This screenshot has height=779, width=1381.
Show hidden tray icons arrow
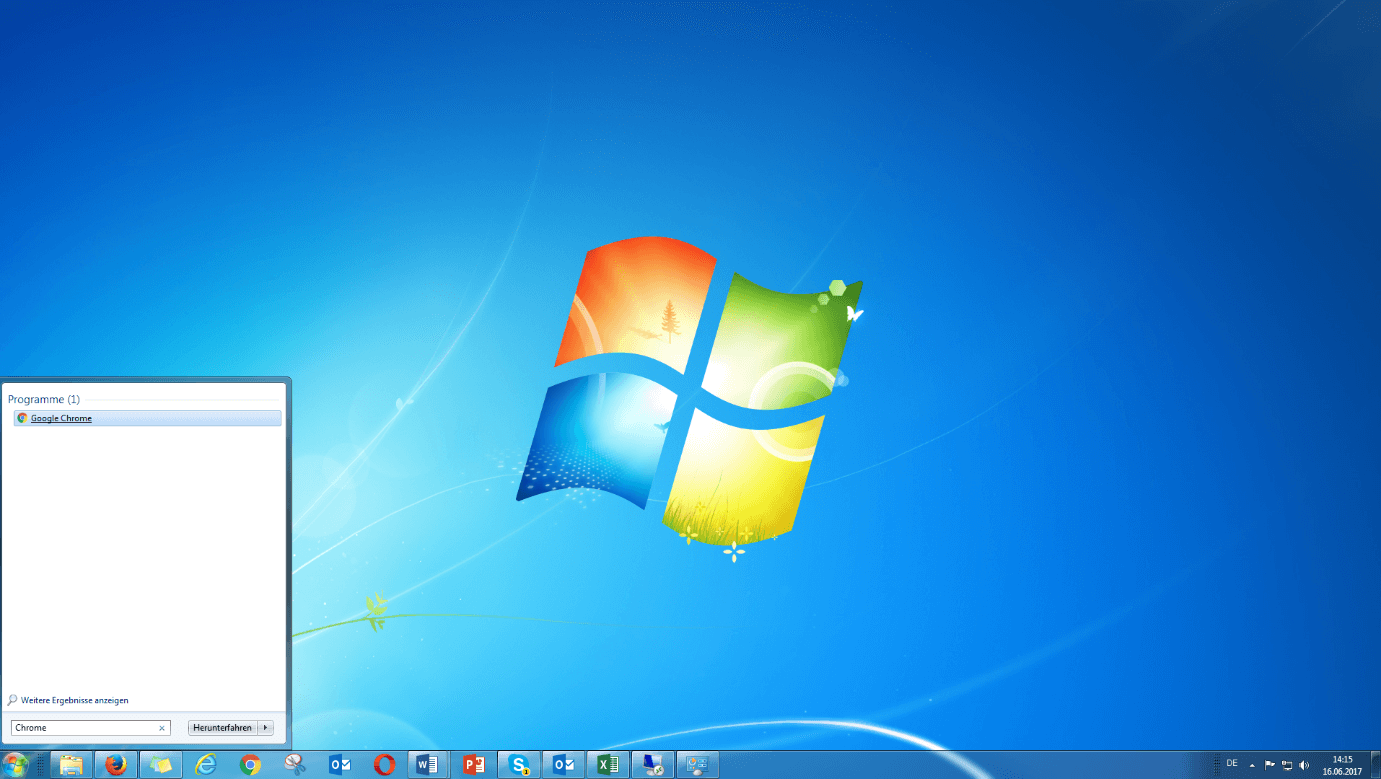1252,765
